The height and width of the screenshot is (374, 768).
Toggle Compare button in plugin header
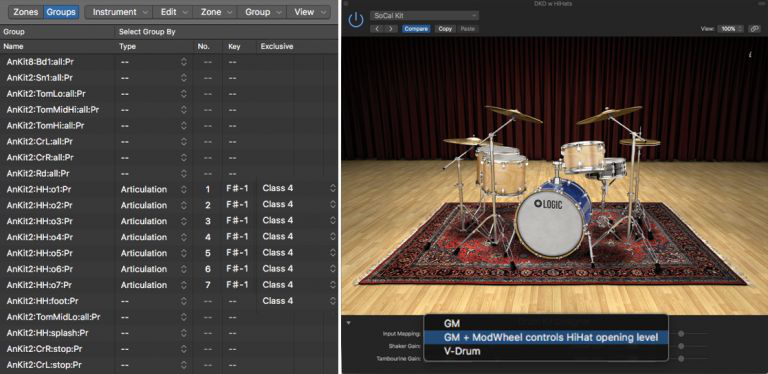pos(416,29)
